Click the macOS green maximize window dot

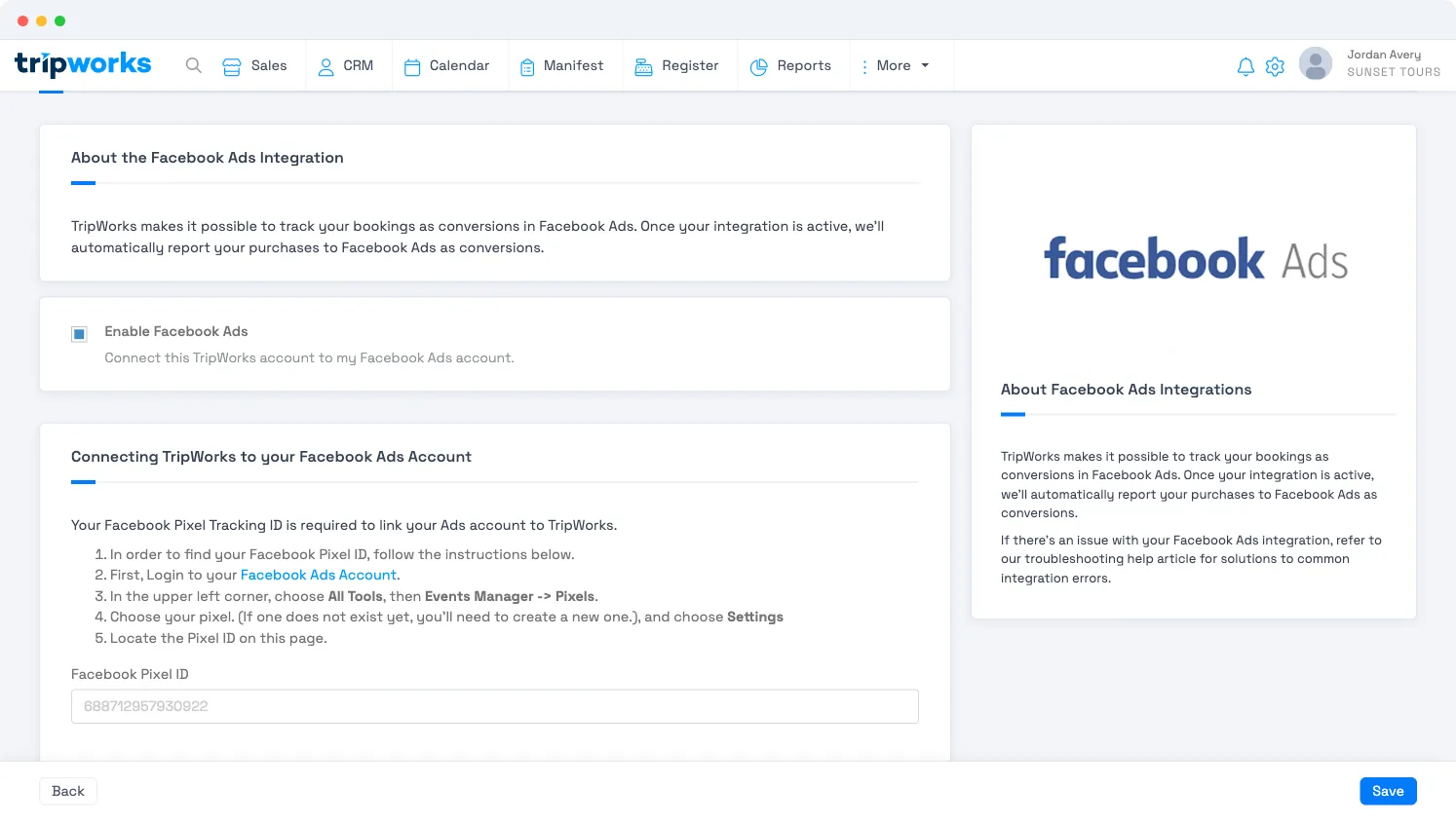(x=59, y=20)
